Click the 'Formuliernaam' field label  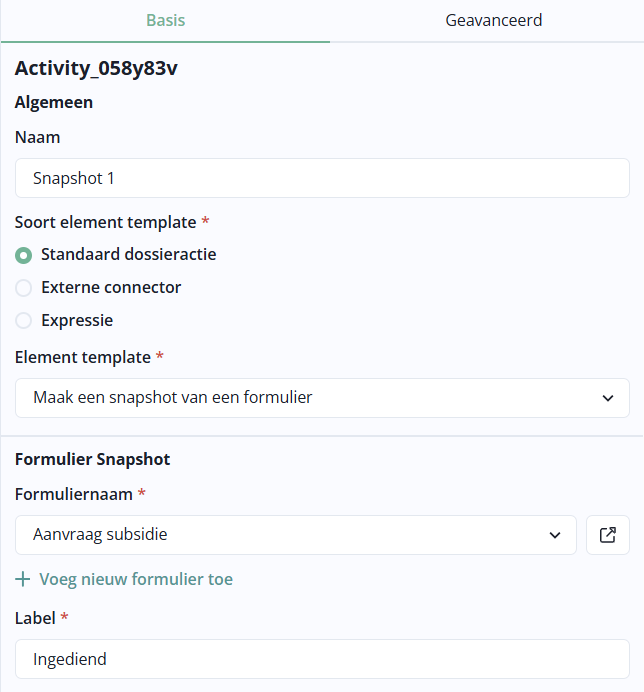(73, 494)
